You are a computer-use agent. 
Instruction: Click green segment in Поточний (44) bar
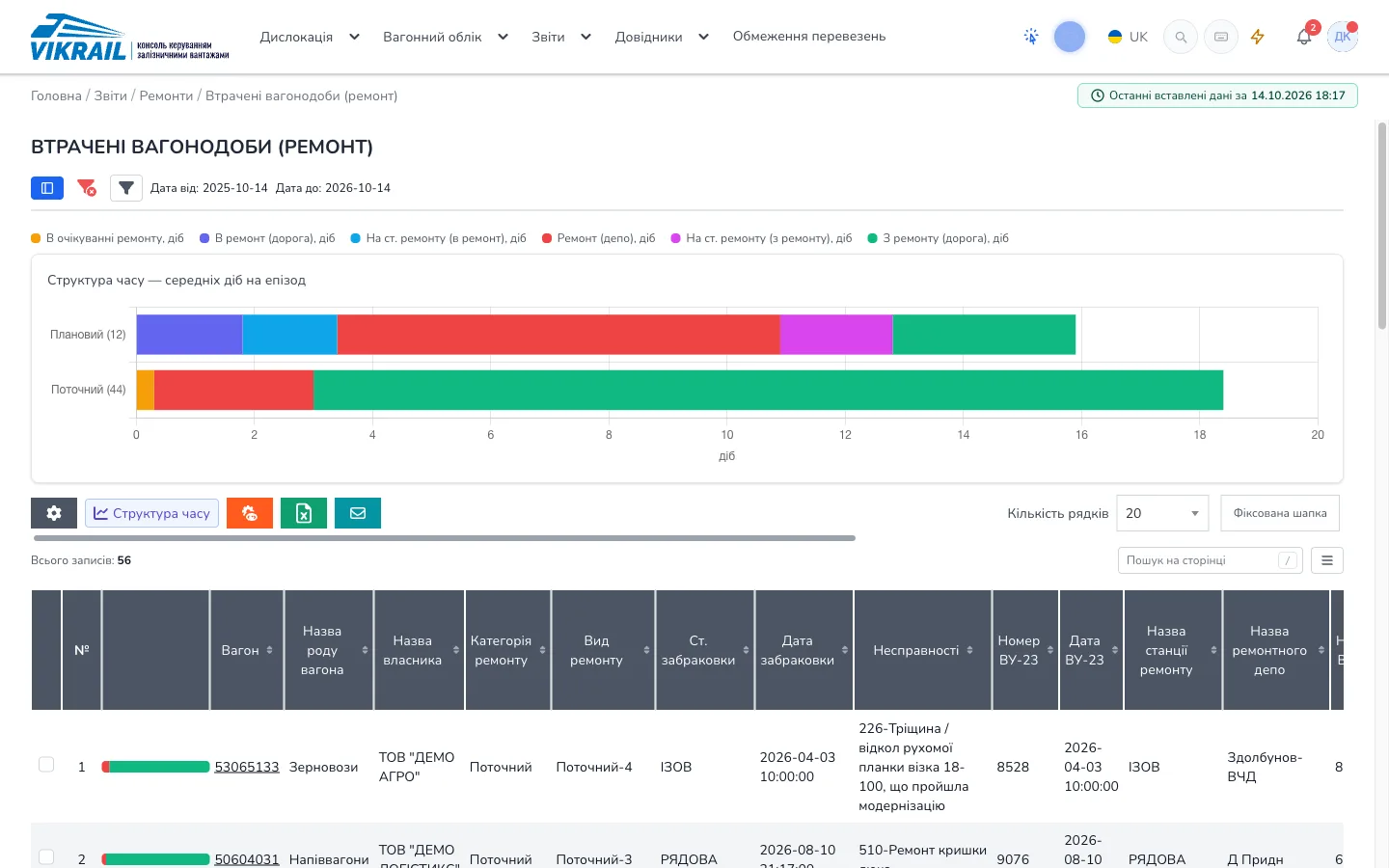click(769, 390)
